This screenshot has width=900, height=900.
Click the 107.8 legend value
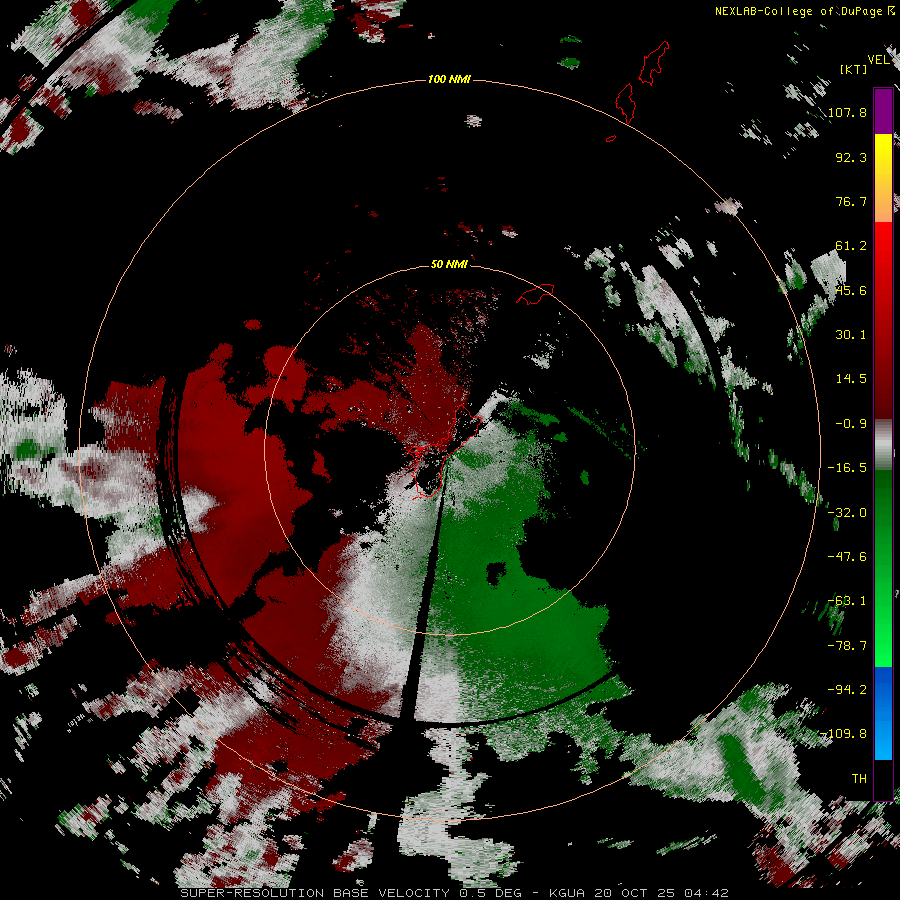click(847, 112)
